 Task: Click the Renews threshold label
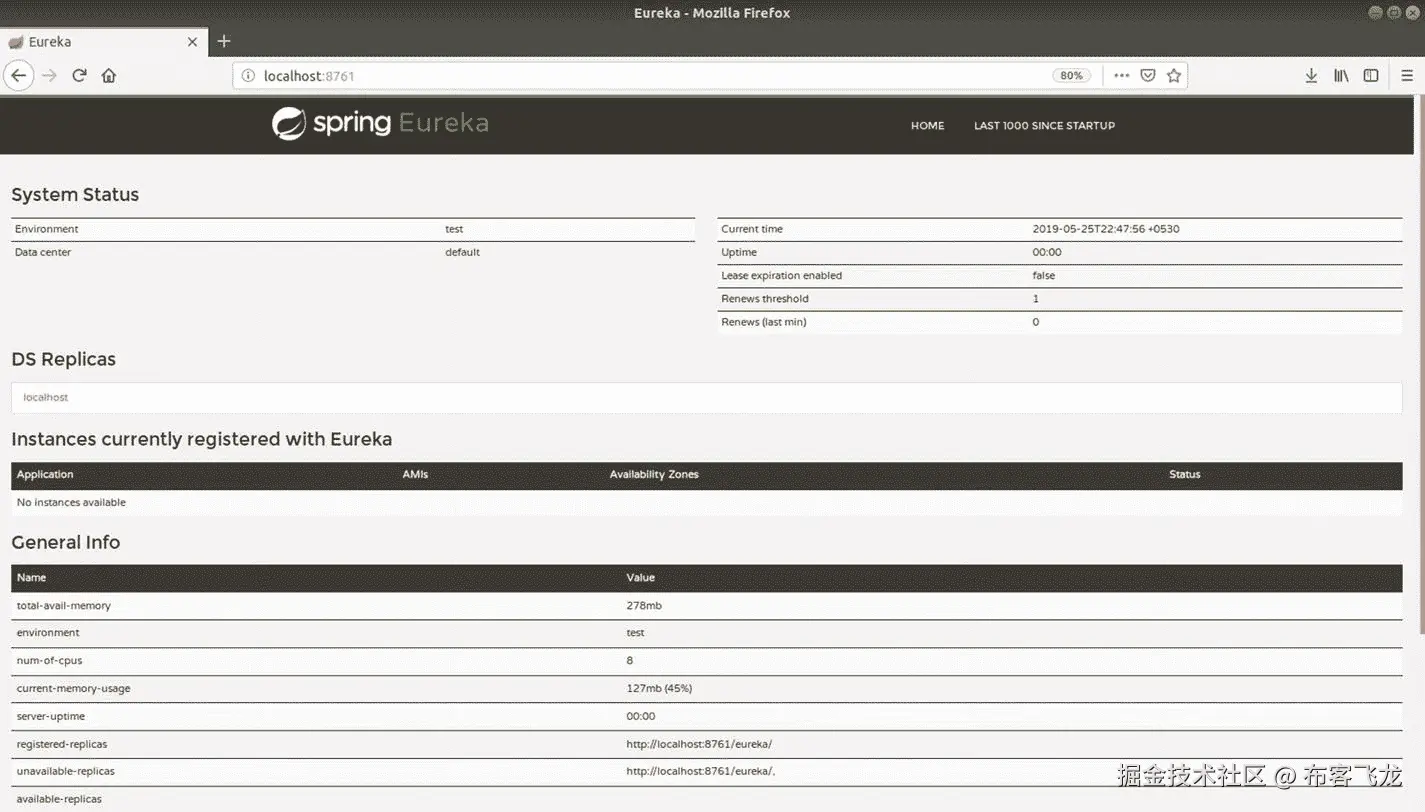tap(764, 299)
